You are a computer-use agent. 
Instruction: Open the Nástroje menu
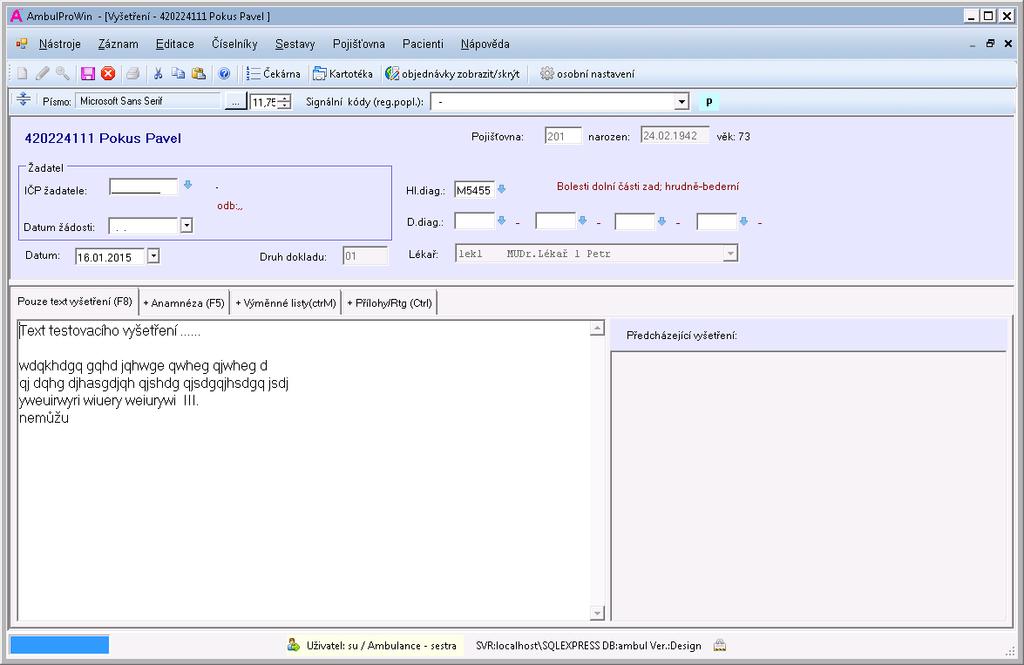pos(59,44)
